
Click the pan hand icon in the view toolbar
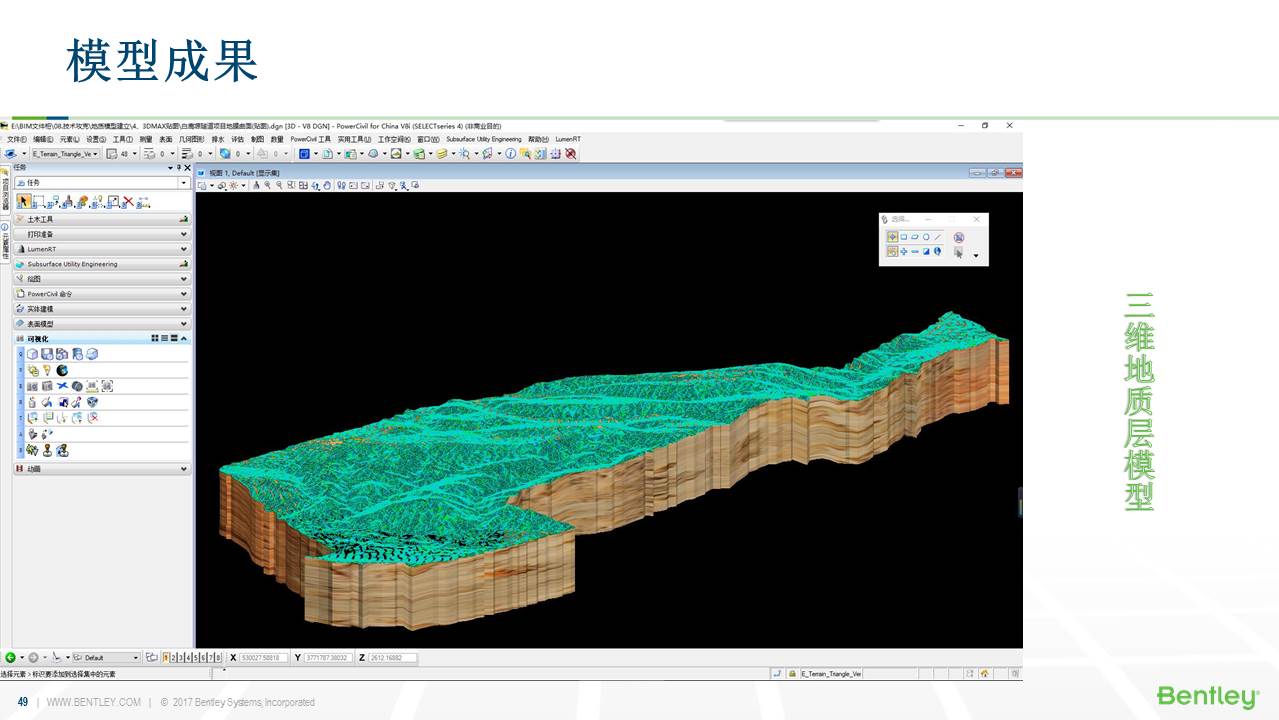click(x=327, y=185)
